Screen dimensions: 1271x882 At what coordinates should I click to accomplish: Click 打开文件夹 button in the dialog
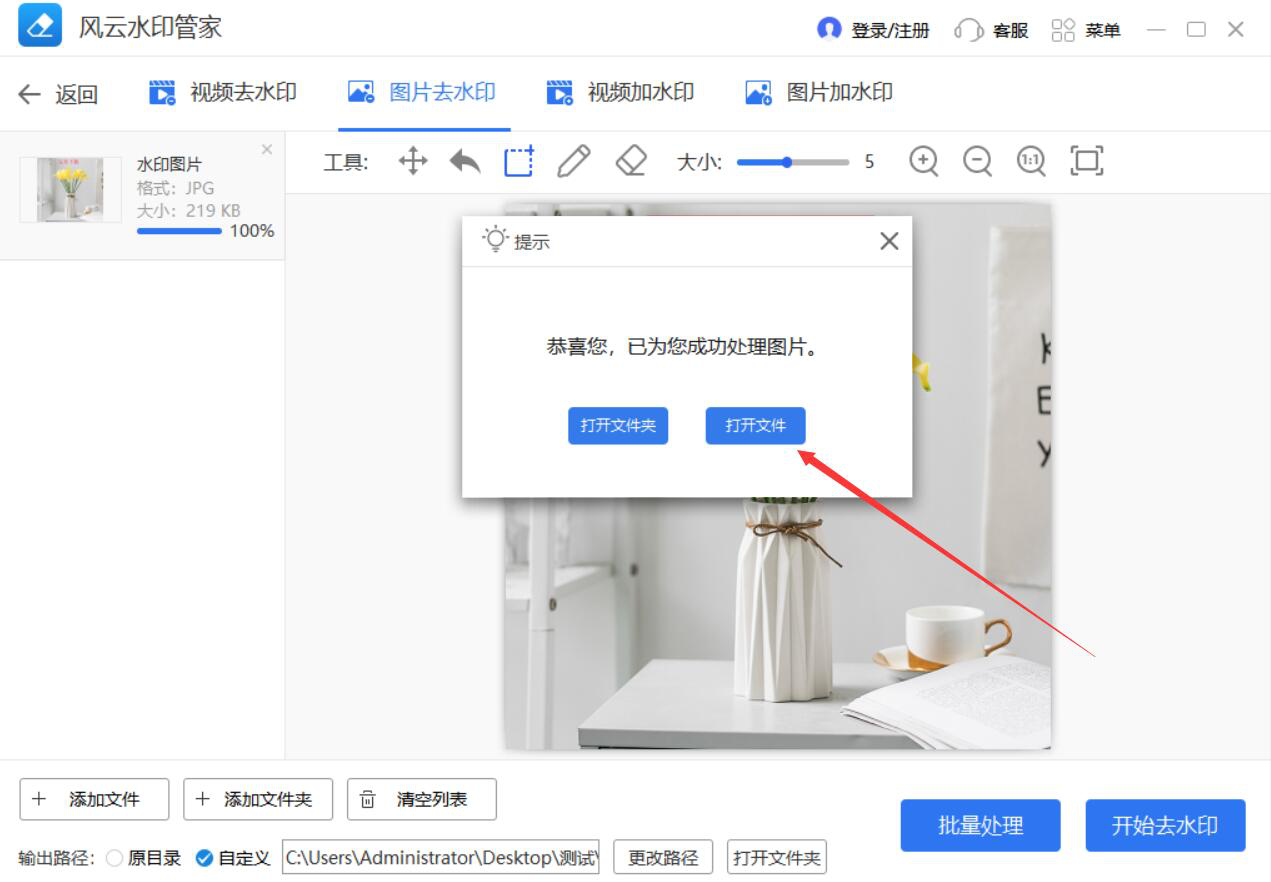[618, 426]
